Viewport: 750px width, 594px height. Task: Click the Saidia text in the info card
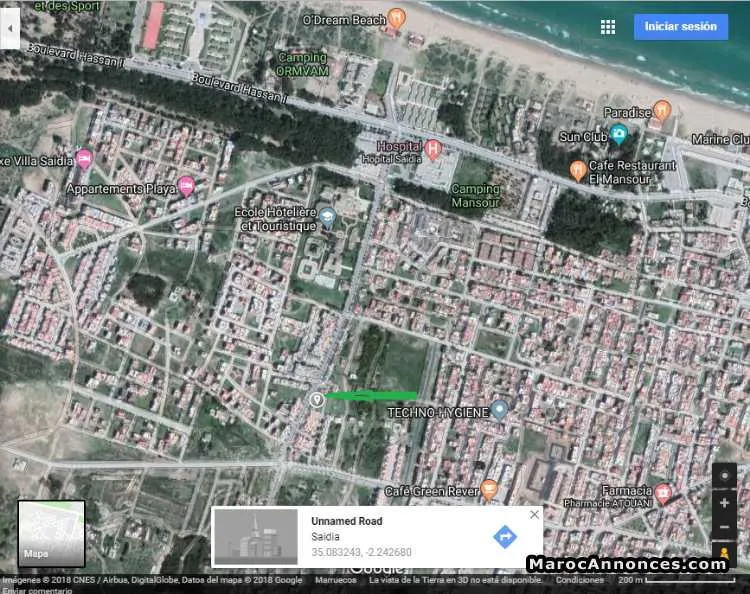[x=325, y=537]
